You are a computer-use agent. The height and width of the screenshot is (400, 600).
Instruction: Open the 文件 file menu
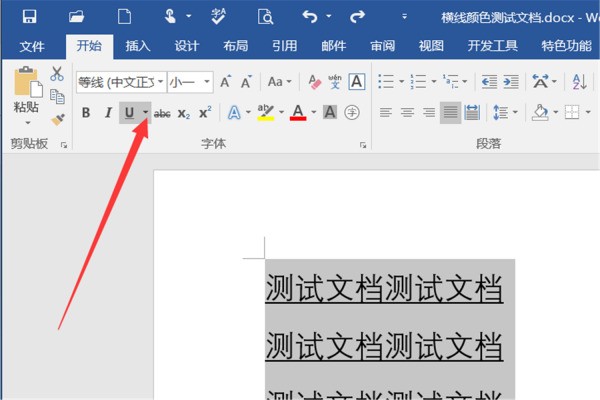[32, 46]
